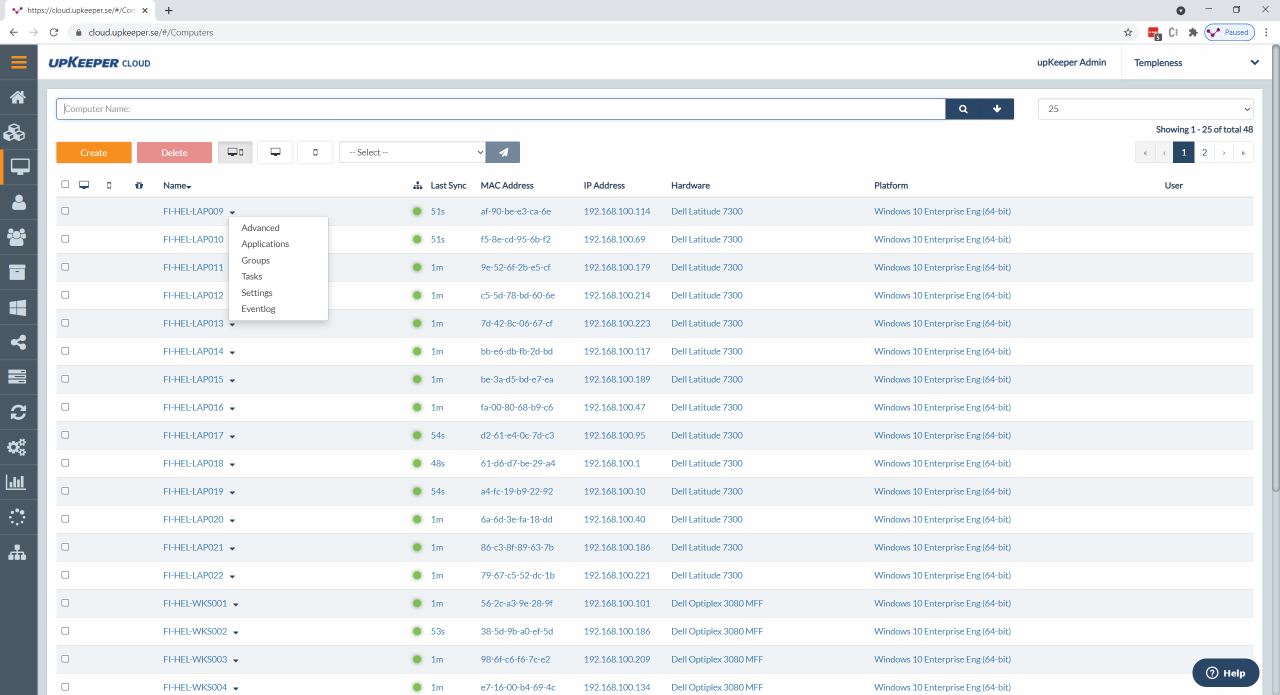Tick the checkbox for FI-HEL-LAP014
Viewport: 1280px width, 695px height.
tap(66, 351)
